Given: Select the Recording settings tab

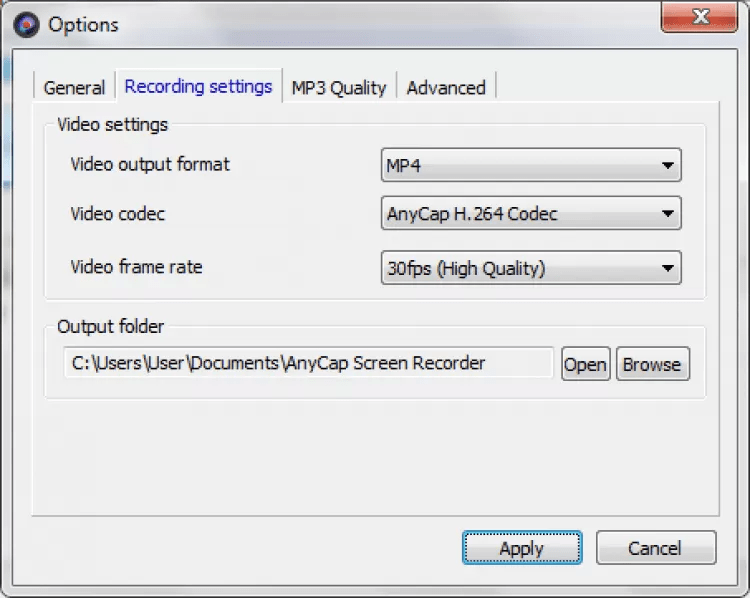Looking at the screenshot, I should 198,86.
